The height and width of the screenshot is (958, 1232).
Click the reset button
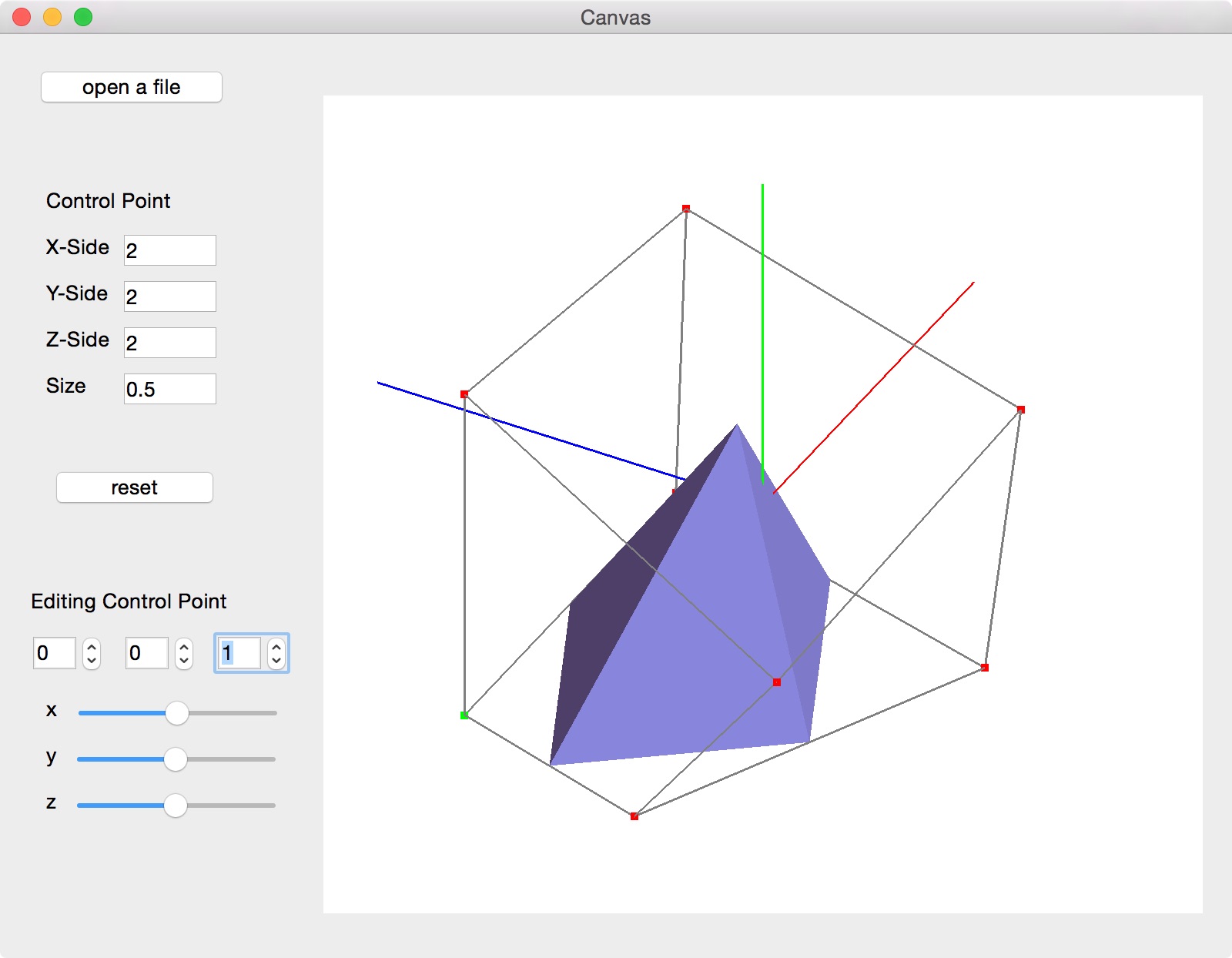pyautogui.click(x=135, y=487)
